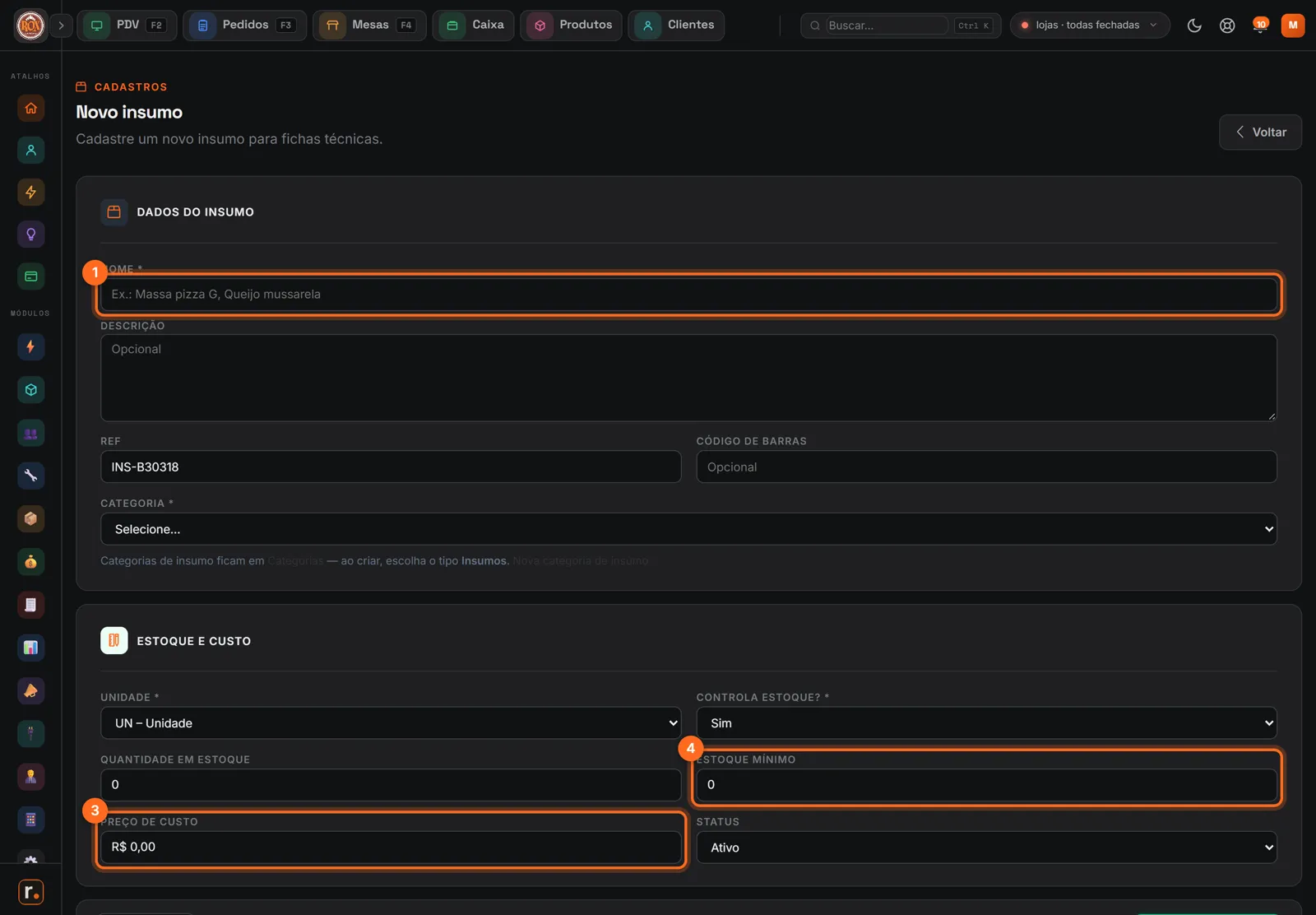Open the lightning bolt shortcut under Atalhos
This screenshot has width=1316, height=915.
[x=30, y=192]
